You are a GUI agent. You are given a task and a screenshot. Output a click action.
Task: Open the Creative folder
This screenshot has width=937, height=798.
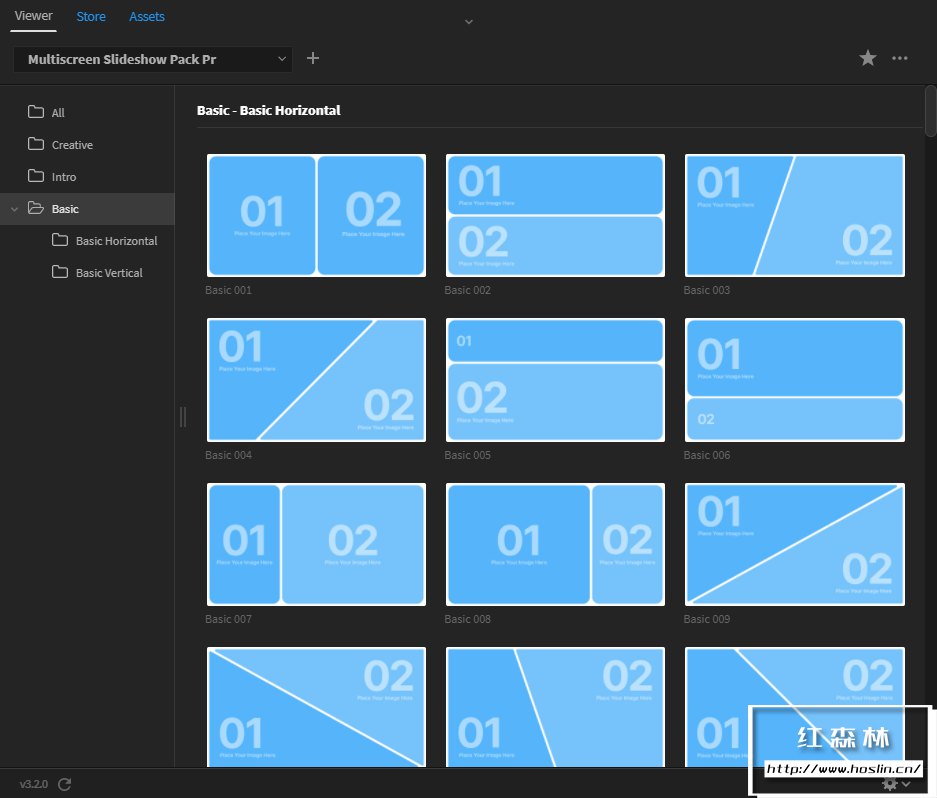pos(60,145)
